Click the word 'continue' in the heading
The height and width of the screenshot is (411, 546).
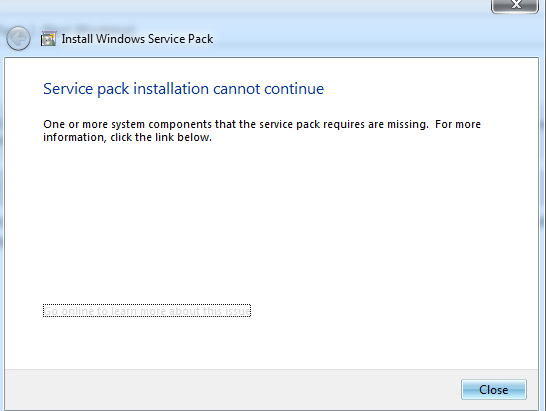(294, 89)
